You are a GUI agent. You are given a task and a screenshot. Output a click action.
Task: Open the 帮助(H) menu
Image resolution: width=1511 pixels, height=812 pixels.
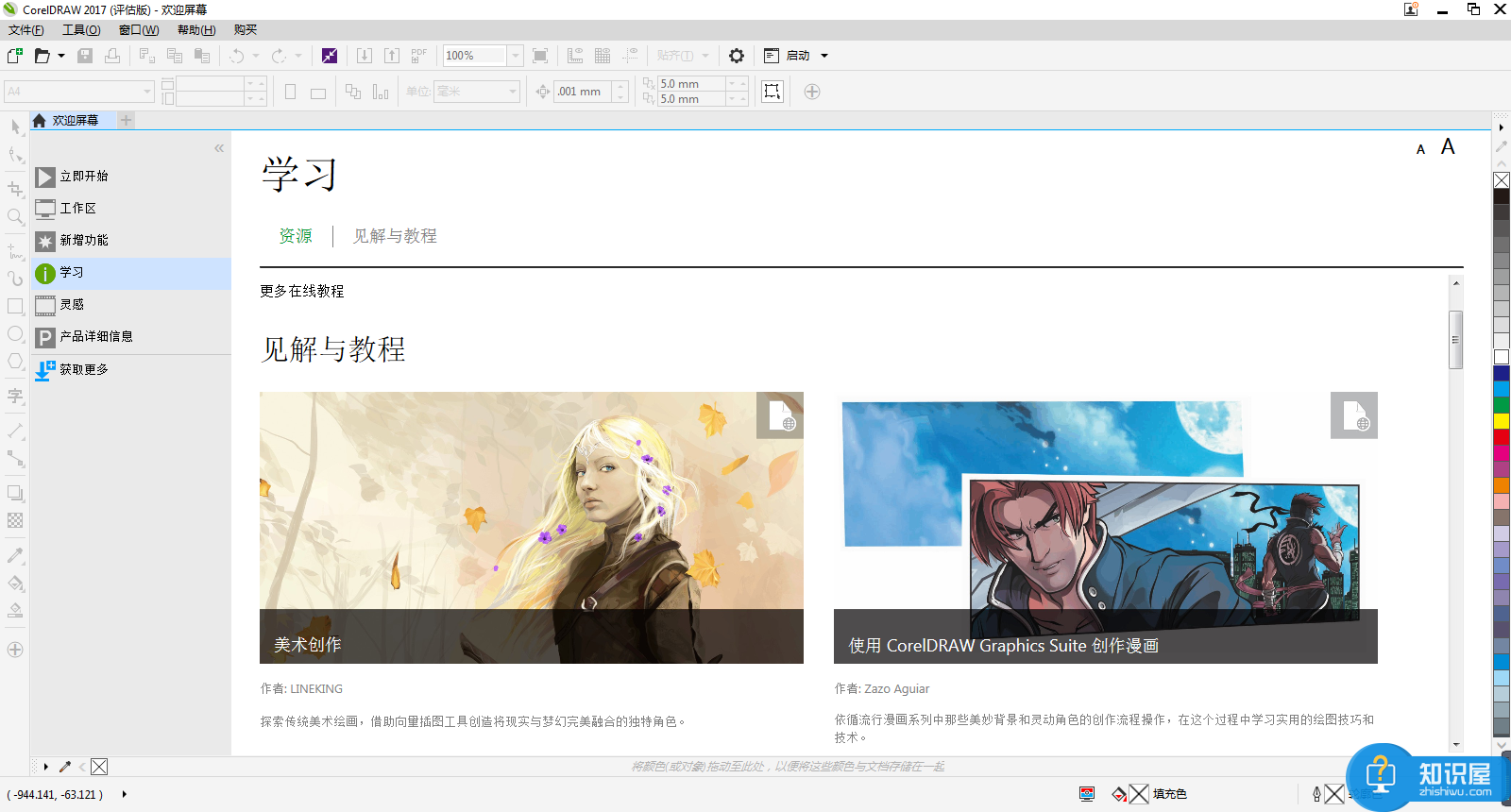click(196, 30)
